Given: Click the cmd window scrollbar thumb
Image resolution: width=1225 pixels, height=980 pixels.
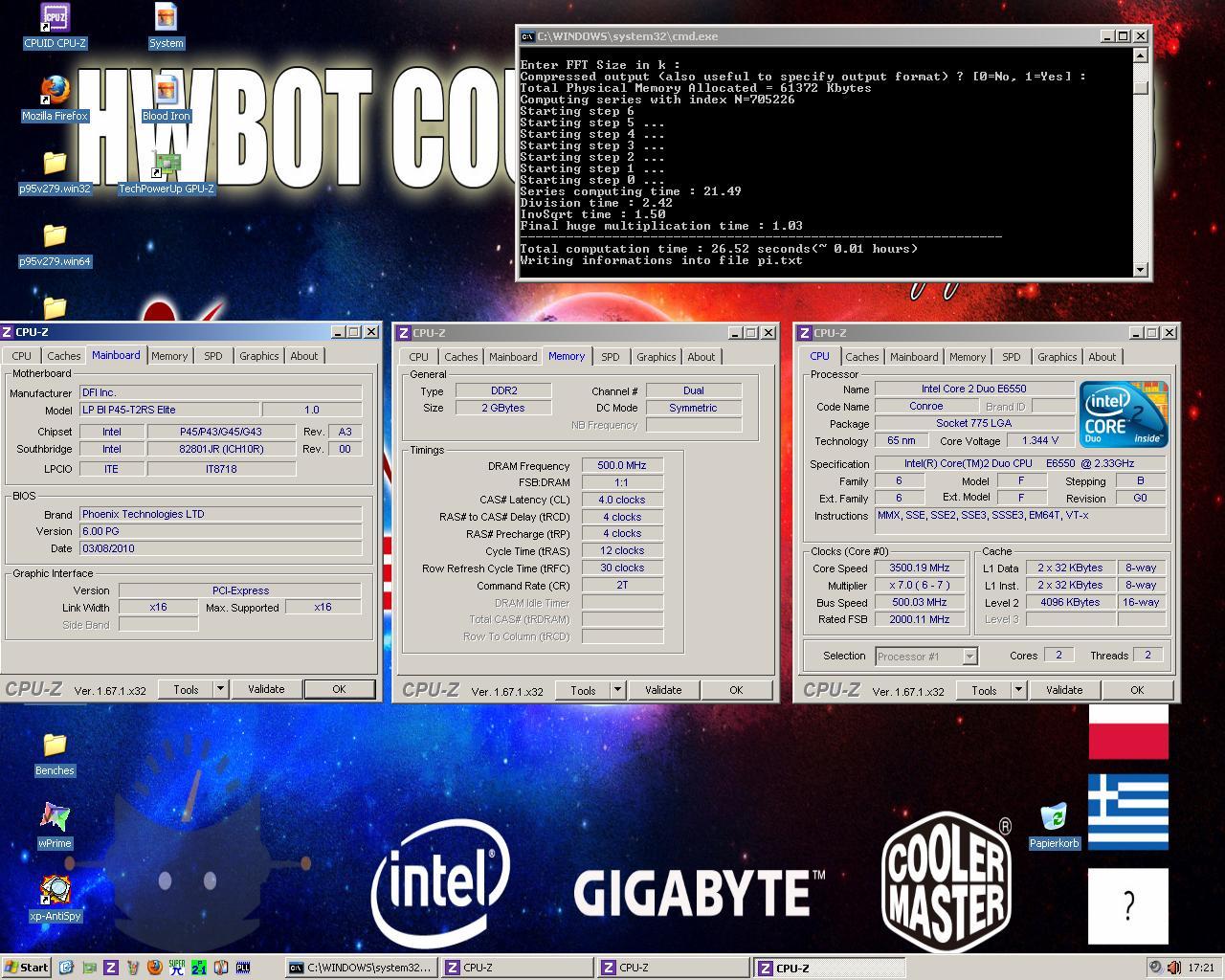Looking at the screenshot, I should [1140, 87].
